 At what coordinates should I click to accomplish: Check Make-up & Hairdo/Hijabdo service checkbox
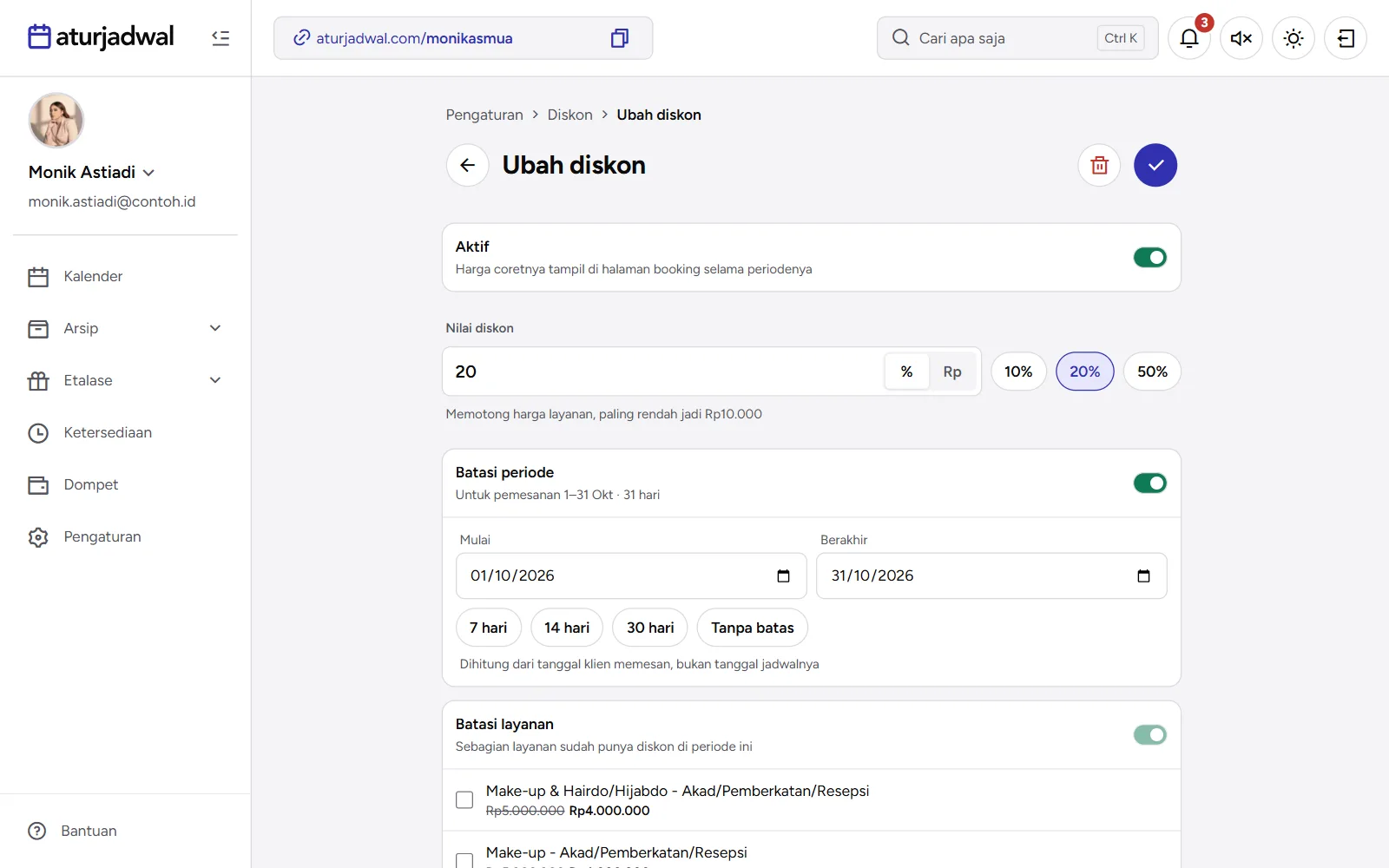point(464,799)
